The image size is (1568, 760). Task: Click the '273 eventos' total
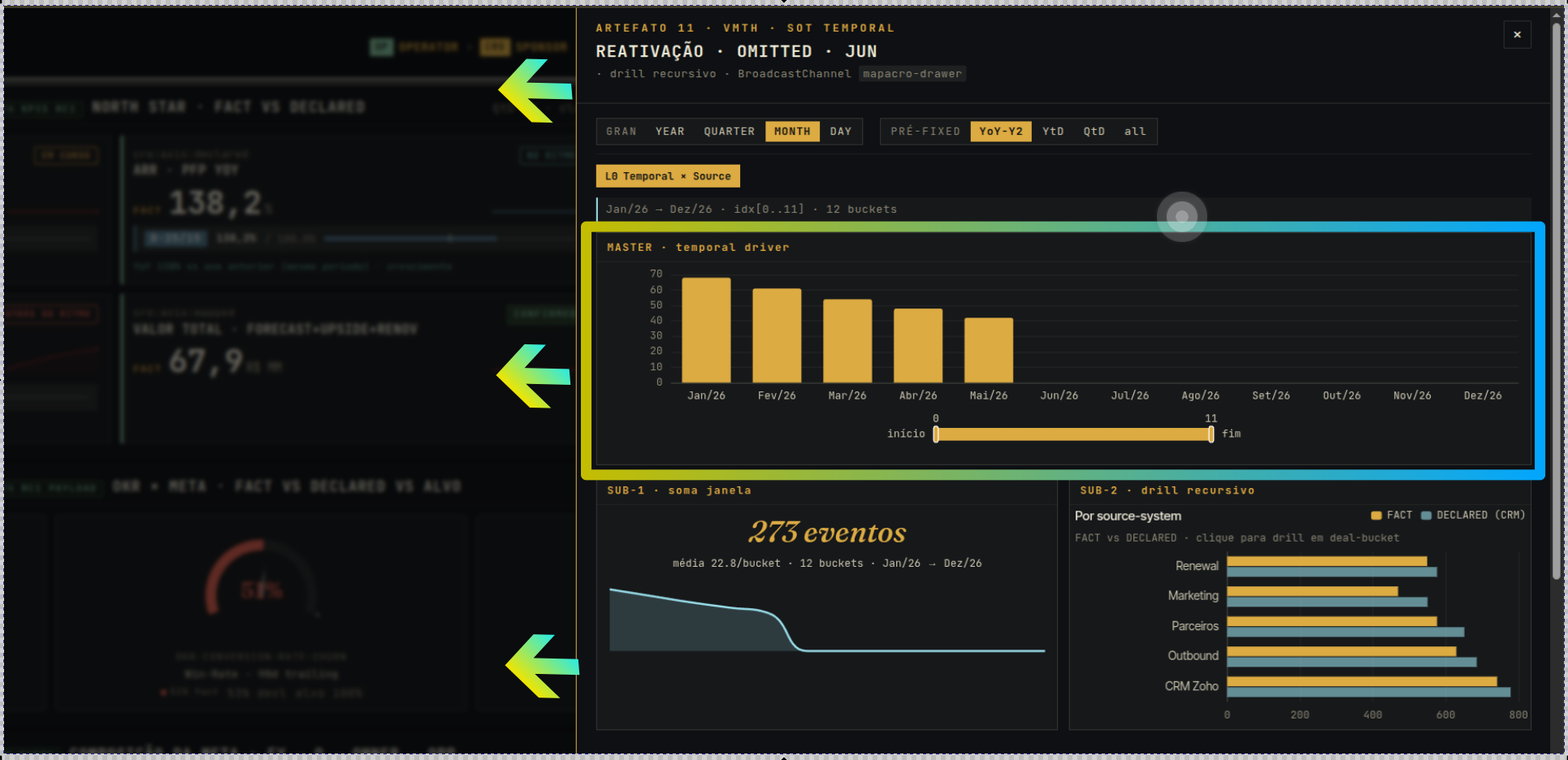point(827,533)
